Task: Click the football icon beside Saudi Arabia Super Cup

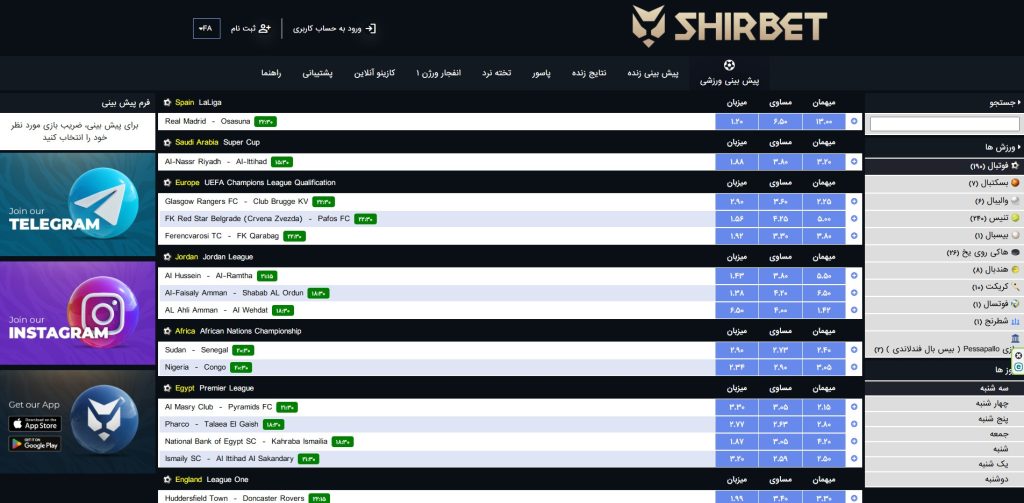Action: tap(168, 142)
